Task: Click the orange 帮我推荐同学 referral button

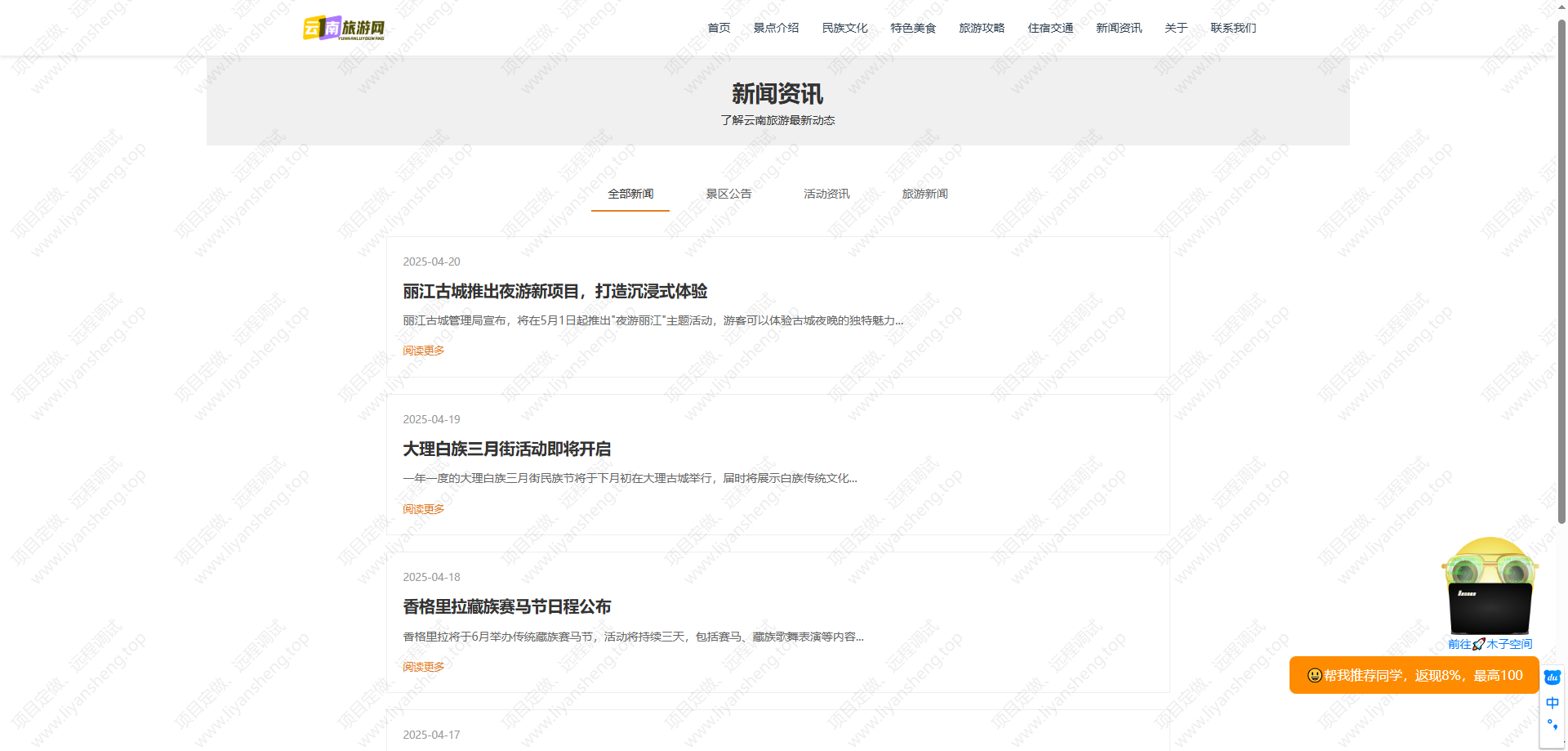Action: point(1414,675)
